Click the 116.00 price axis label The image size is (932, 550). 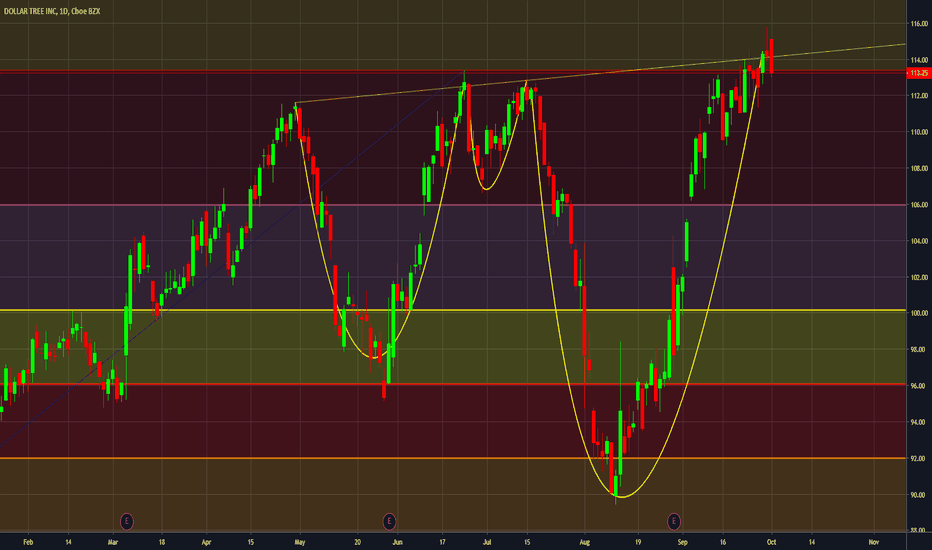pyautogui.click(x=919, y=24)
